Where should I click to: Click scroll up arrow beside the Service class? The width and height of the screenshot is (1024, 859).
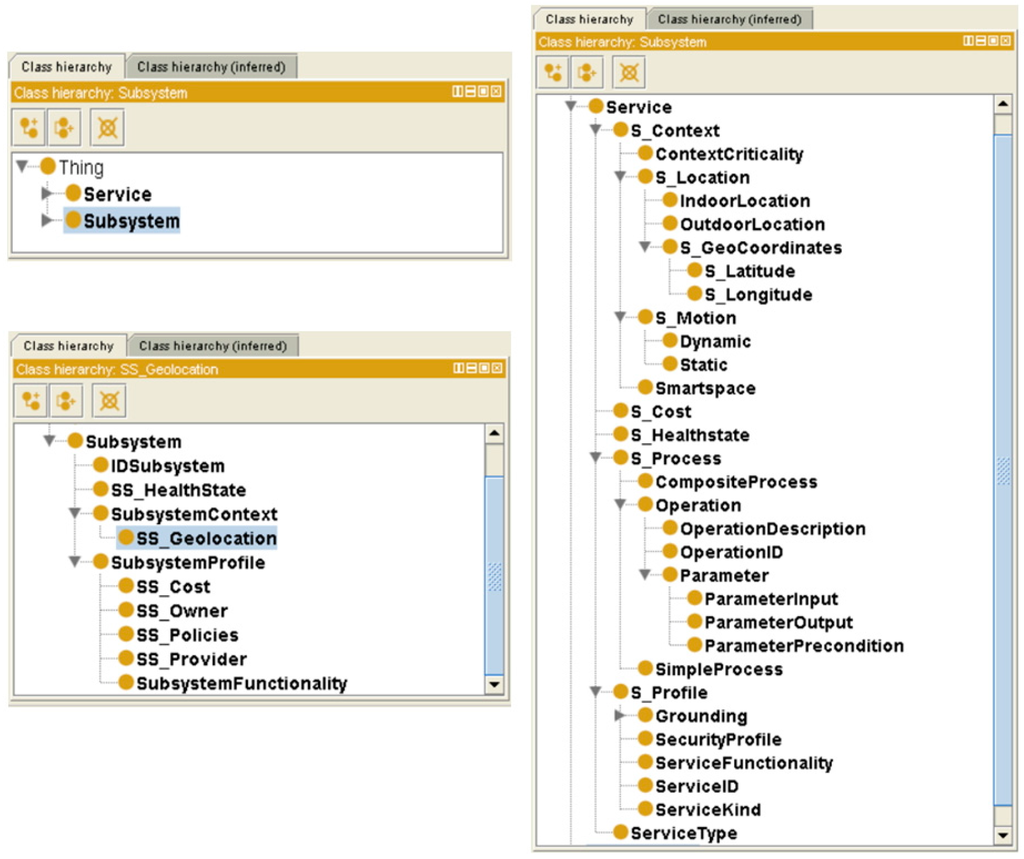[1004, 105]
